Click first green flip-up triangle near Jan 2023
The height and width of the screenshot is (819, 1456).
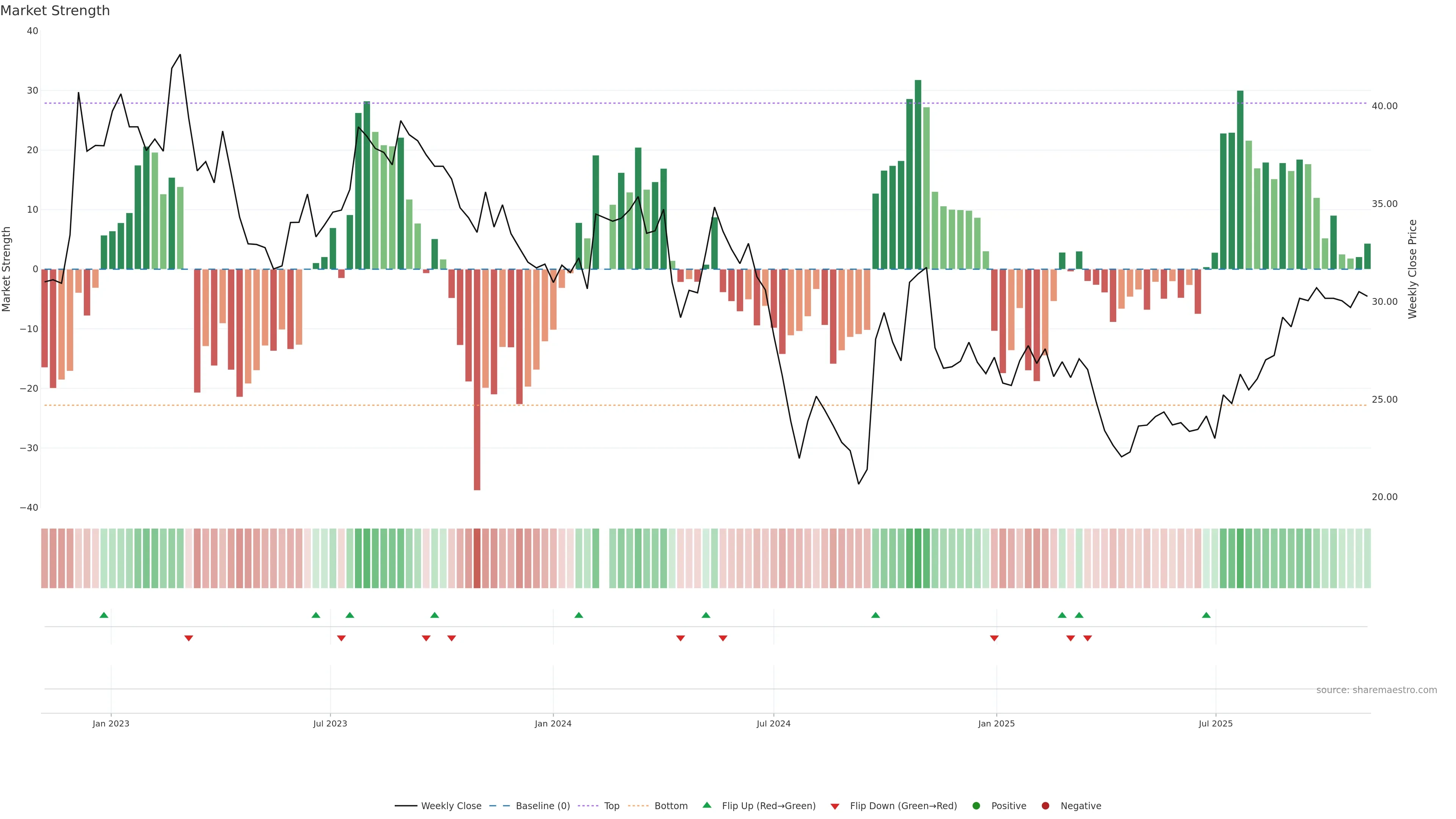[104, 615]
